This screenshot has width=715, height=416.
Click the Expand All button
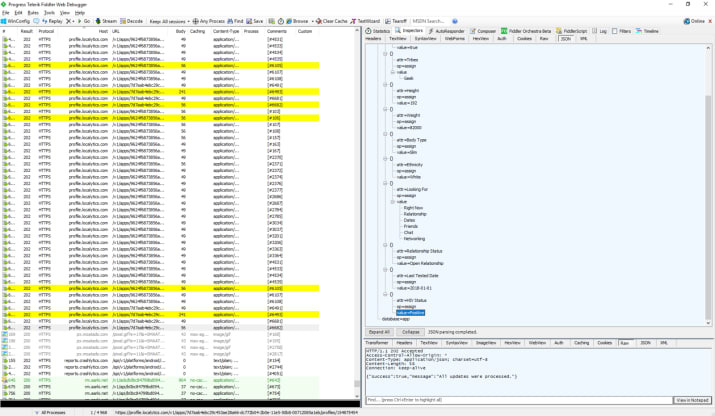(380, 332)
